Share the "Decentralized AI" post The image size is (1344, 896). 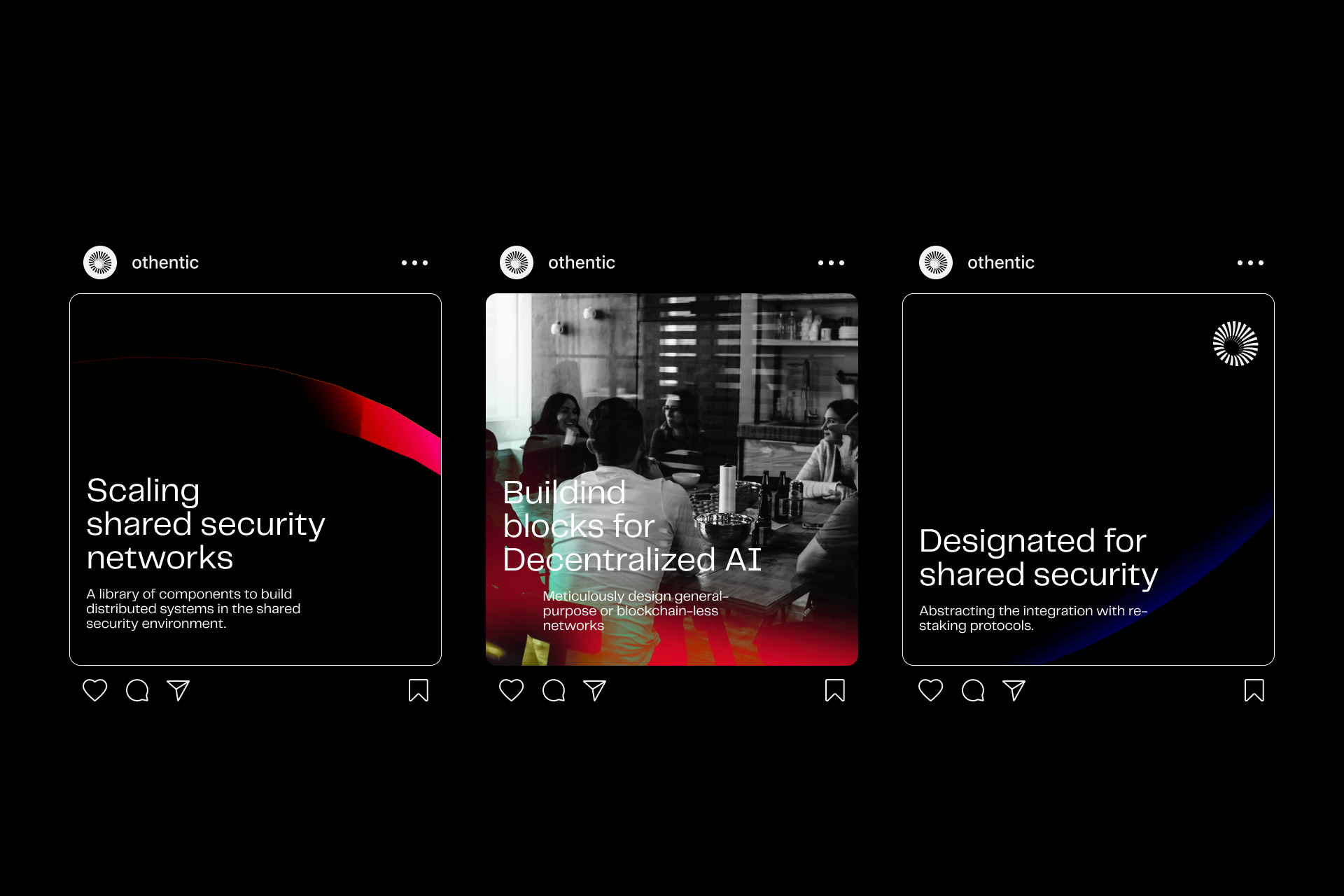[x=595, y=690]
